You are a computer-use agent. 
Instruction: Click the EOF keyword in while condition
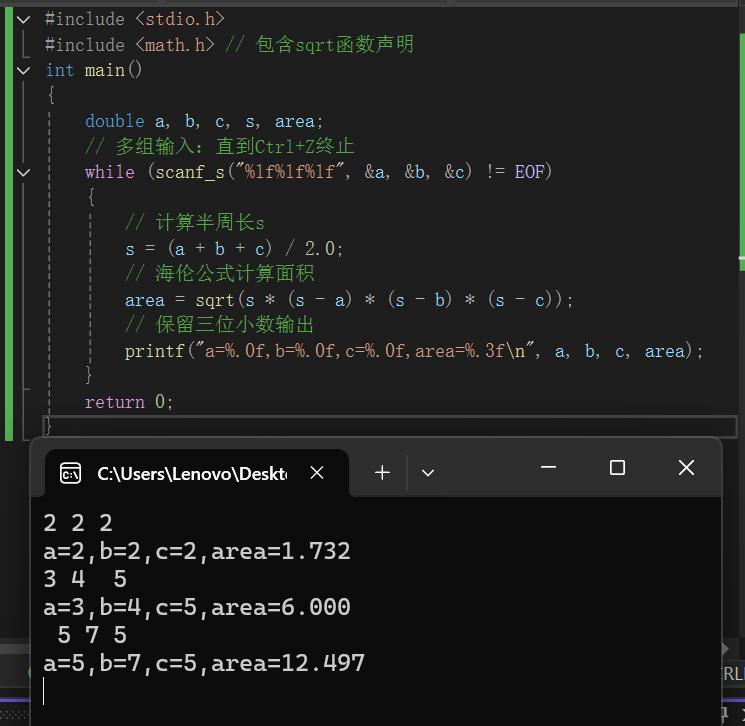(529, 172)
